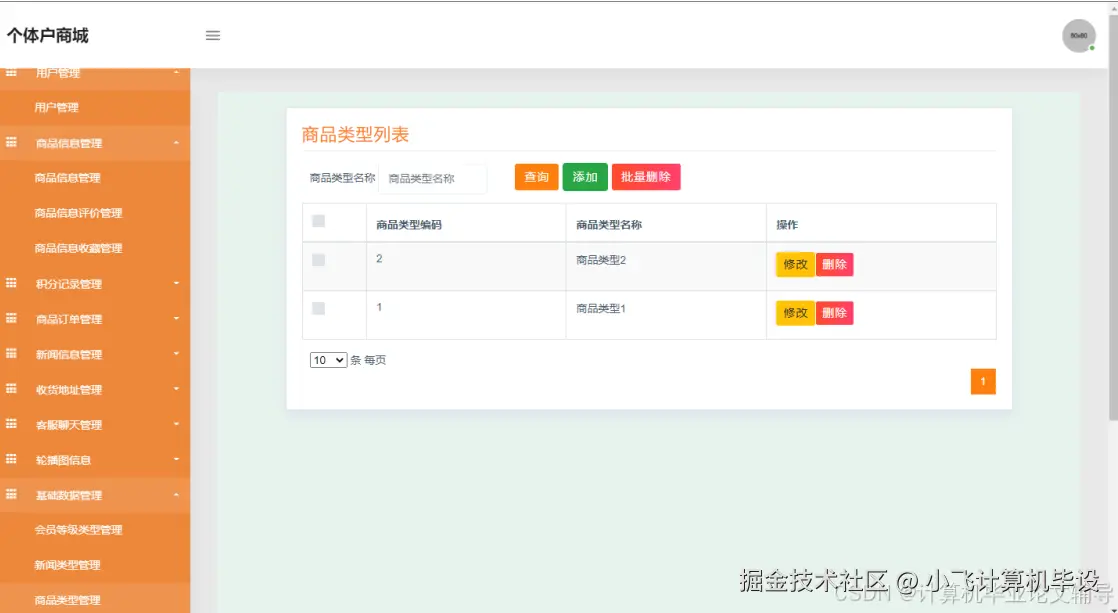Click page number 1 in pagination

[983, 381]
